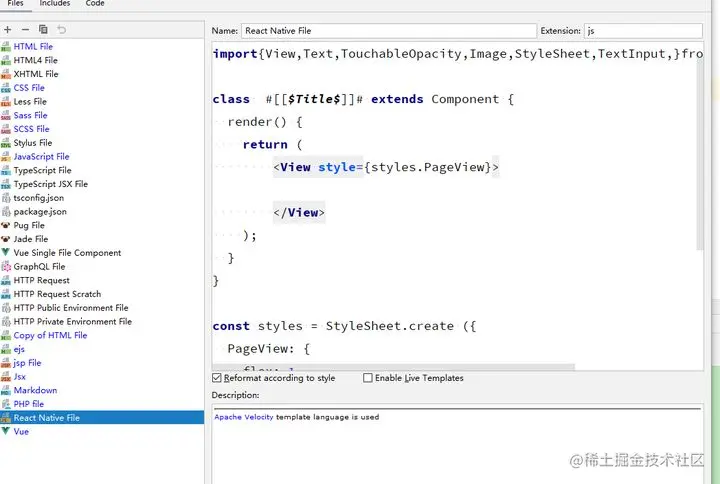
Task: Click the class $Title$ extends Component line
Action: click(363, 99)
